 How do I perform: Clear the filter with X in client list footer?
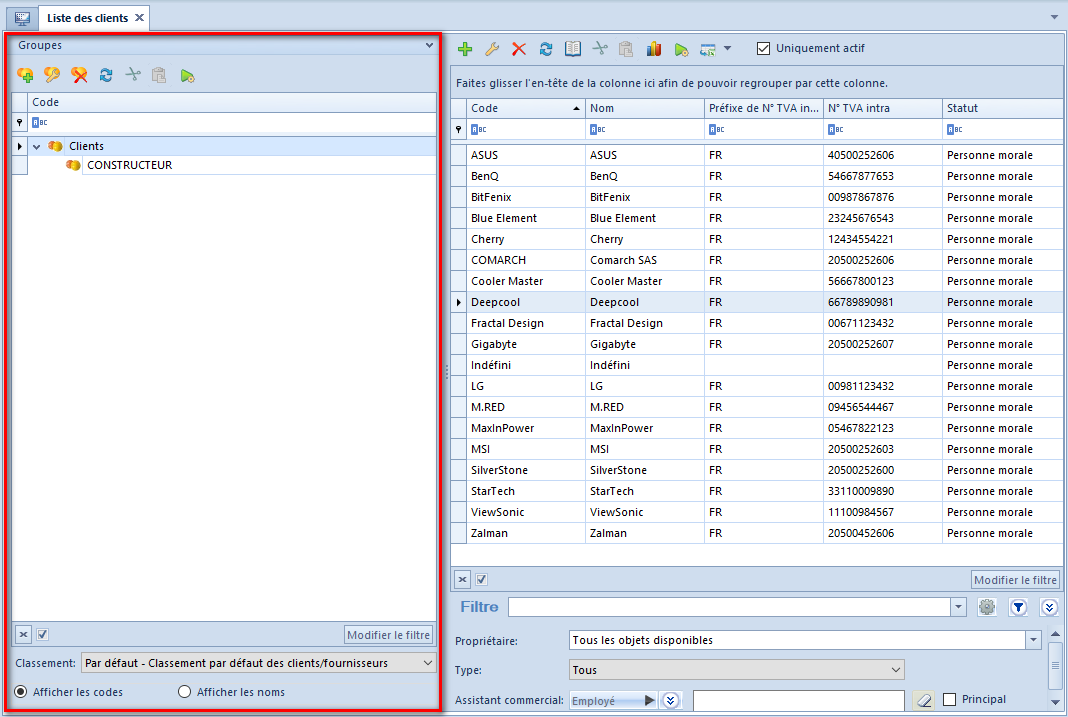point(462,579)
